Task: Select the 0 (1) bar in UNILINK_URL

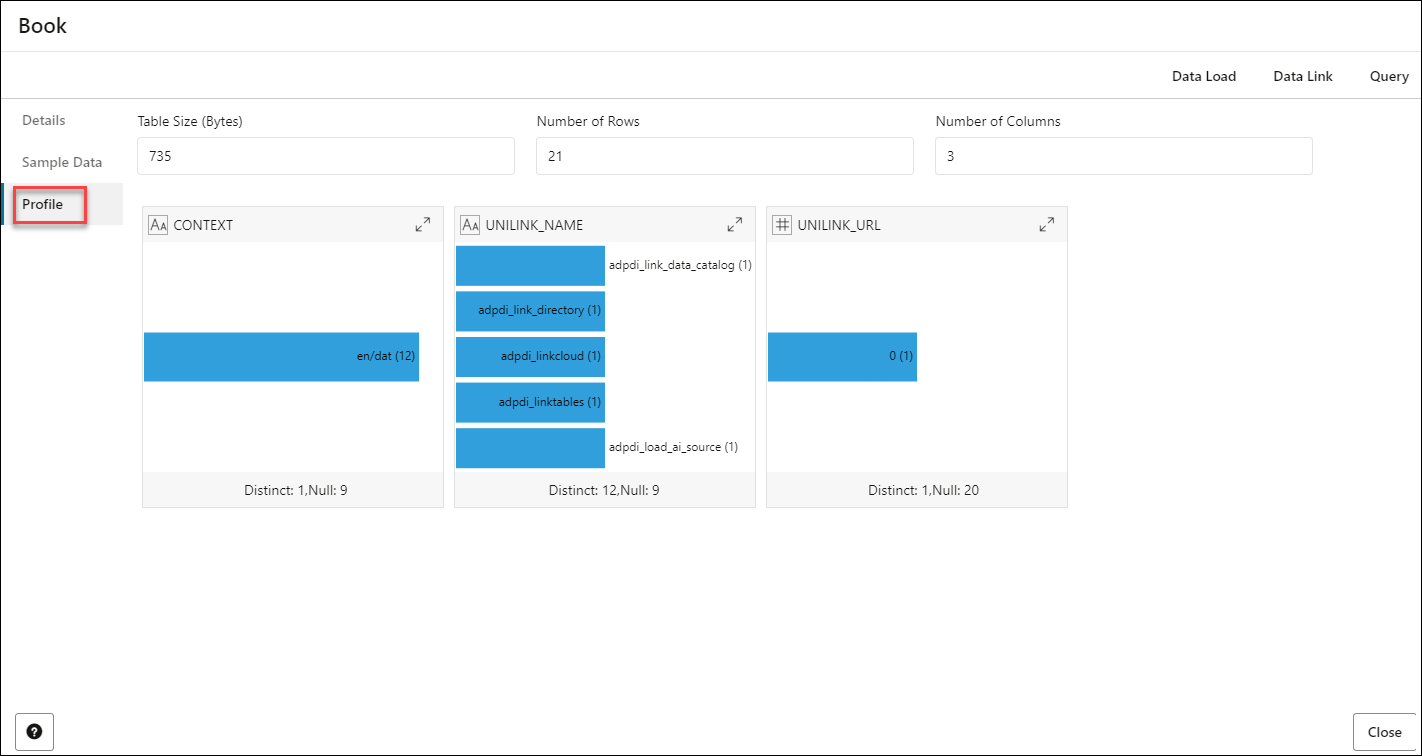Action: click(842, 357)
